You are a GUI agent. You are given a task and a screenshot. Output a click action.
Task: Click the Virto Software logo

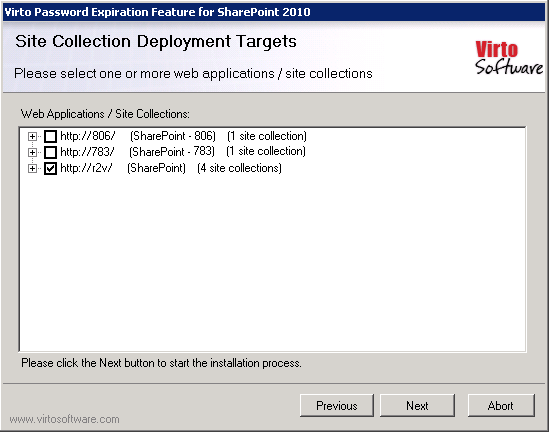coord(509,58)
